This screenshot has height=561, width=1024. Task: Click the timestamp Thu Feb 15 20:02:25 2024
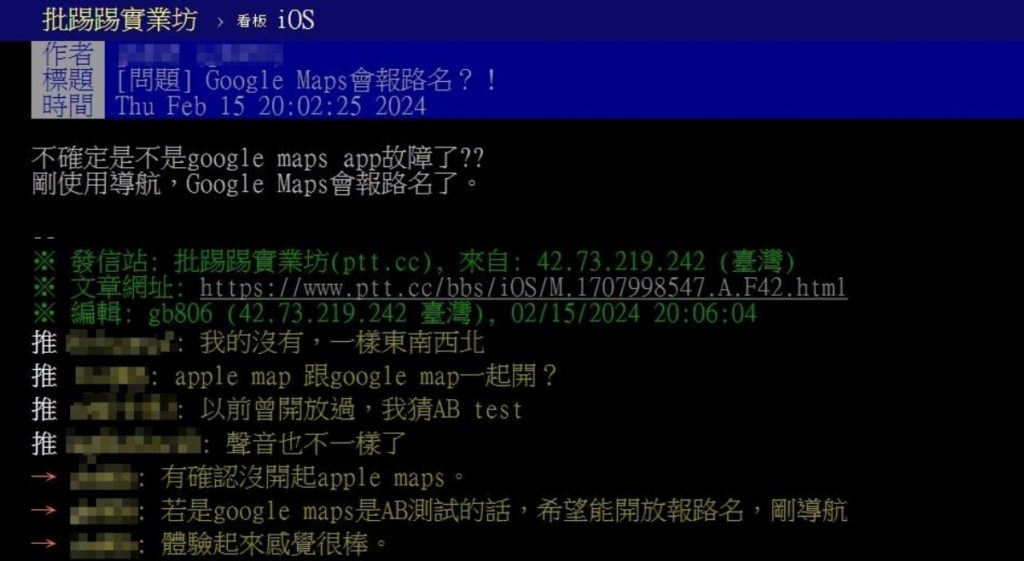[271, 106]
